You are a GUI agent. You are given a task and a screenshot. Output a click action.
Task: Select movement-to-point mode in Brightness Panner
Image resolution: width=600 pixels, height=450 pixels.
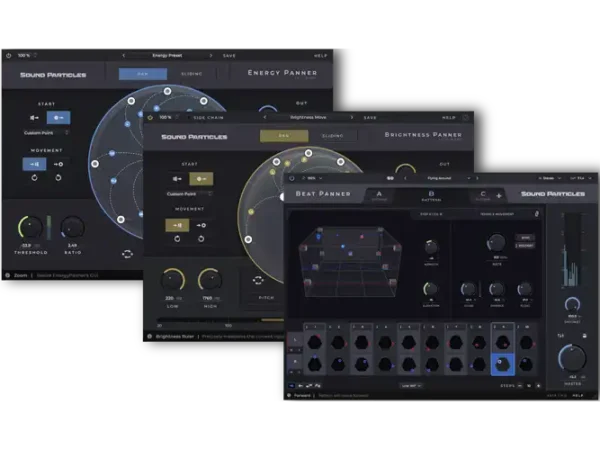pos(201,225)
